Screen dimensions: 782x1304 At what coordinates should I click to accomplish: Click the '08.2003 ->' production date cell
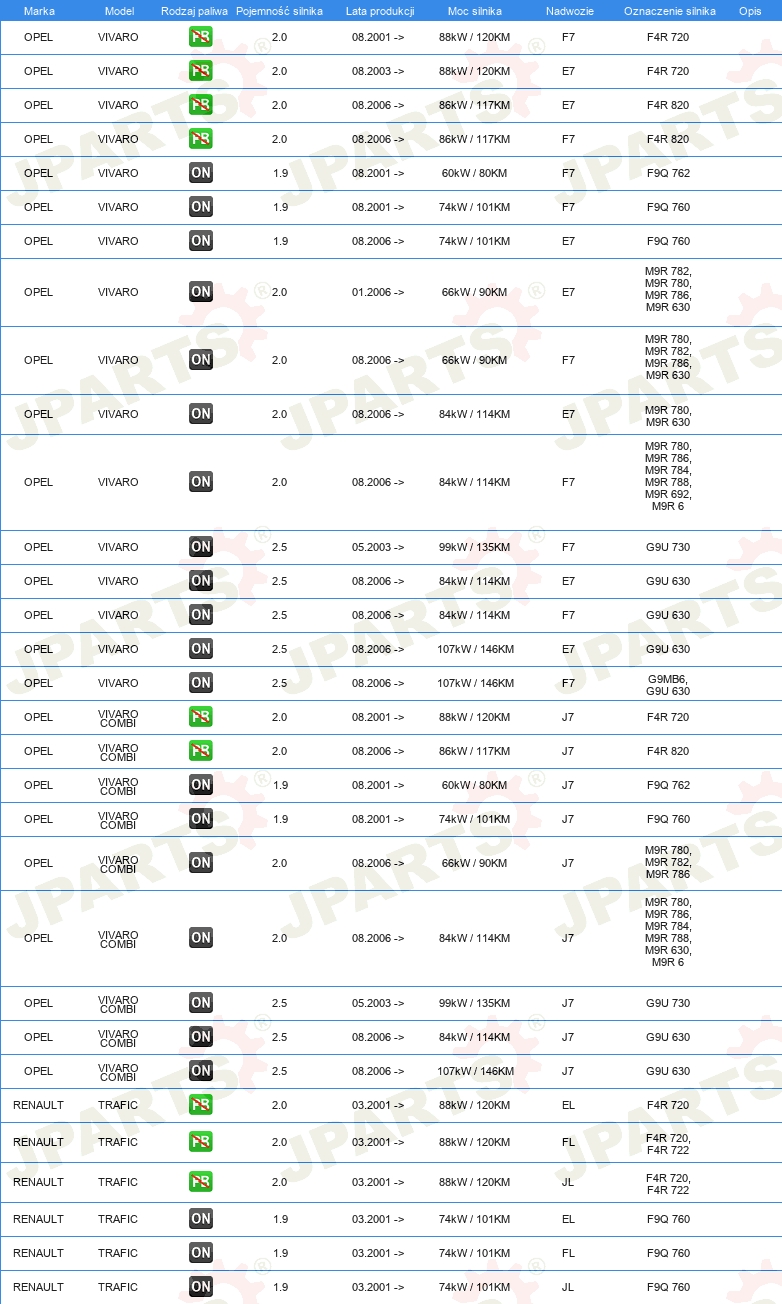pos(378,71)
